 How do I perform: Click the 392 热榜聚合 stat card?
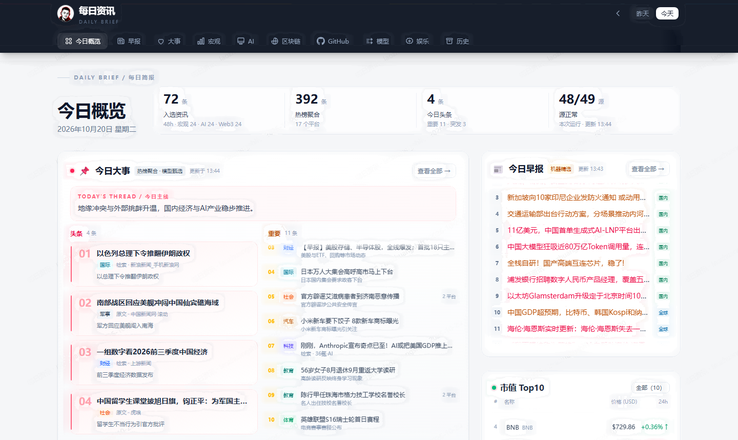click(352, 111)
